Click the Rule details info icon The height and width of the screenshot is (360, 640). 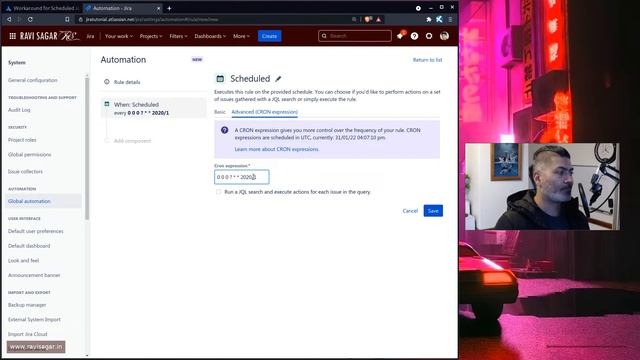[107, 82]
